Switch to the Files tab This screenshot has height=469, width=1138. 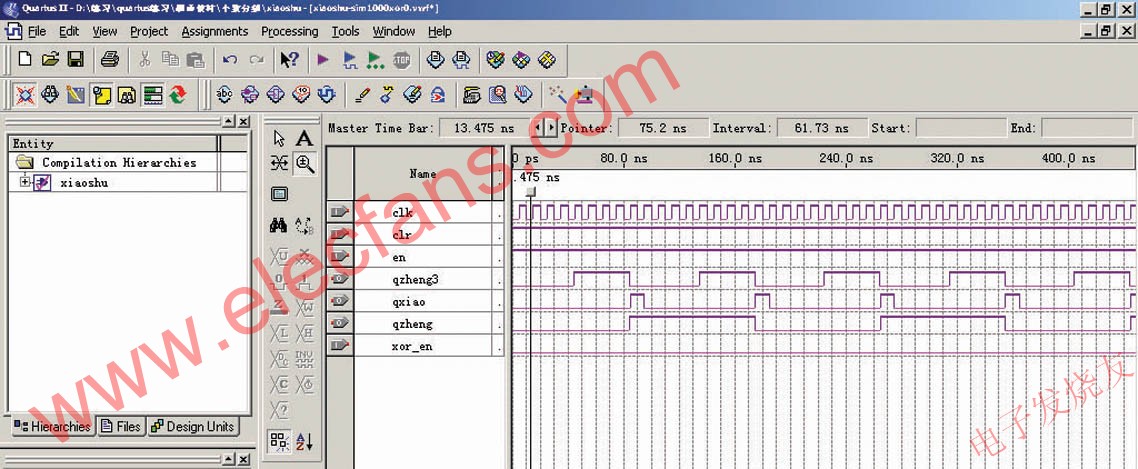pyautogui.click(x=120, y=427)
